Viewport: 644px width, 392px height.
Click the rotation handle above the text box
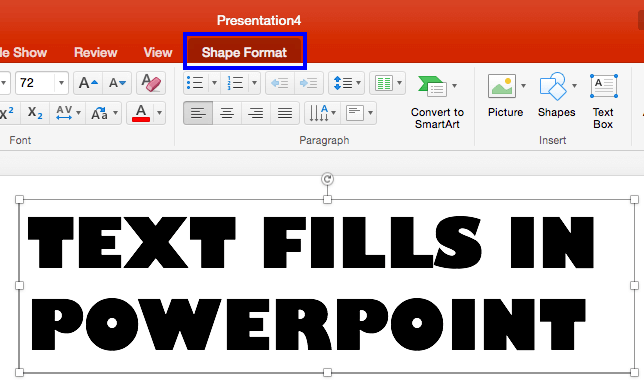coord(327,179)
